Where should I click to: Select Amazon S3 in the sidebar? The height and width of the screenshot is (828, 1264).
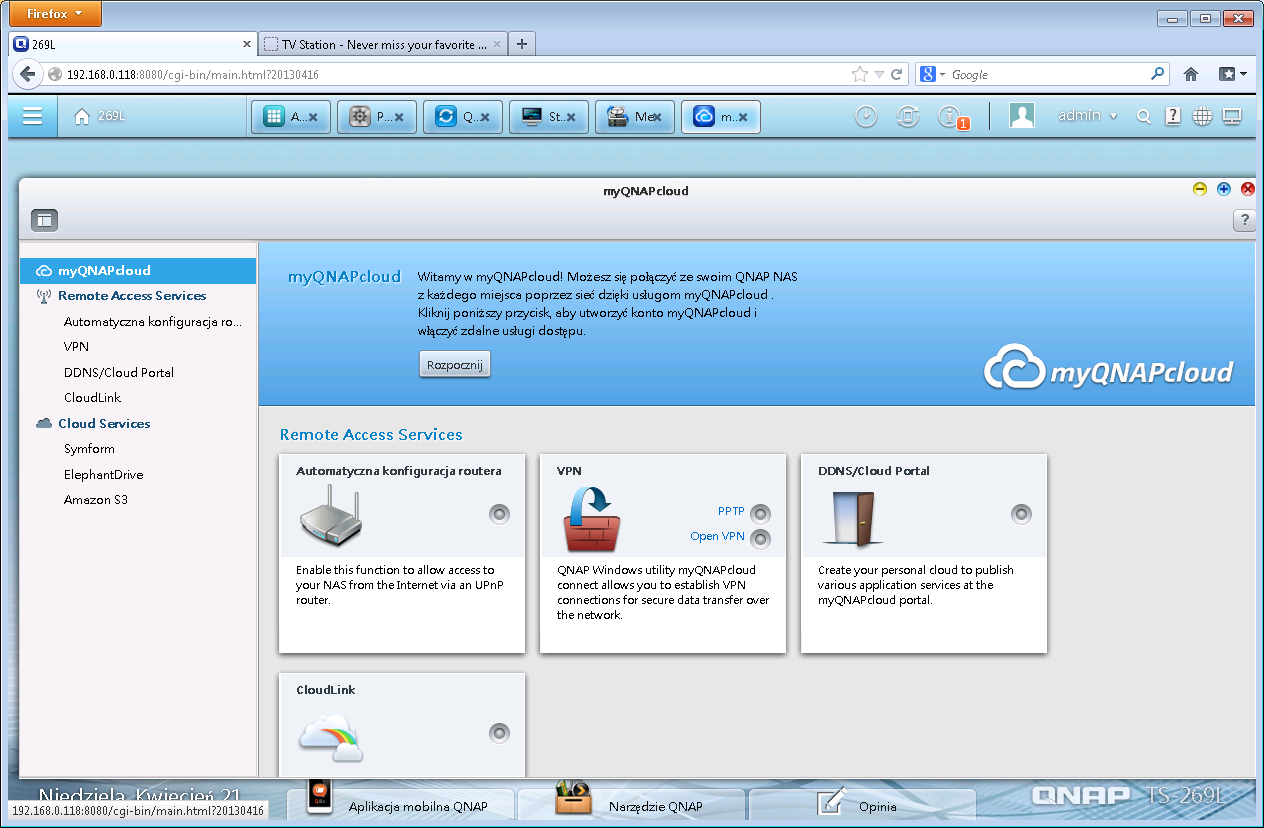point(96,500)
